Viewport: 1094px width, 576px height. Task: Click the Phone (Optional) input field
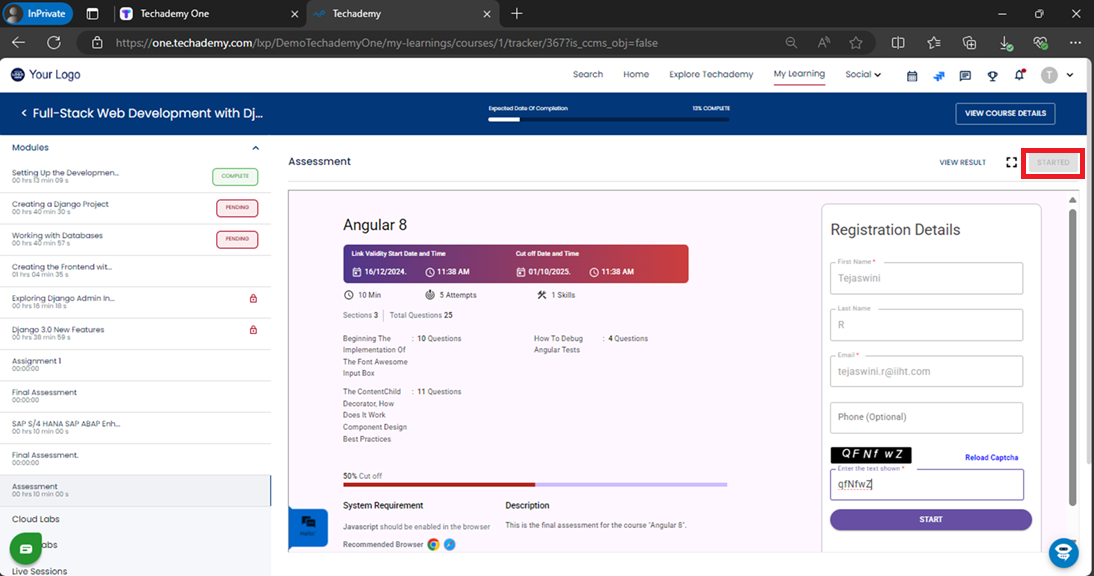click(926, 417)
